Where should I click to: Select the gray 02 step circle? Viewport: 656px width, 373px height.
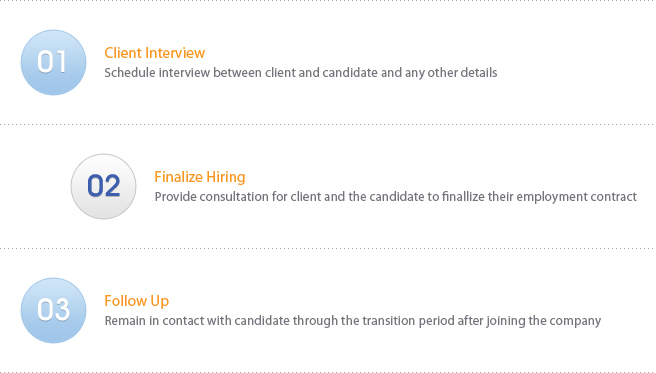tap(103, 186)
